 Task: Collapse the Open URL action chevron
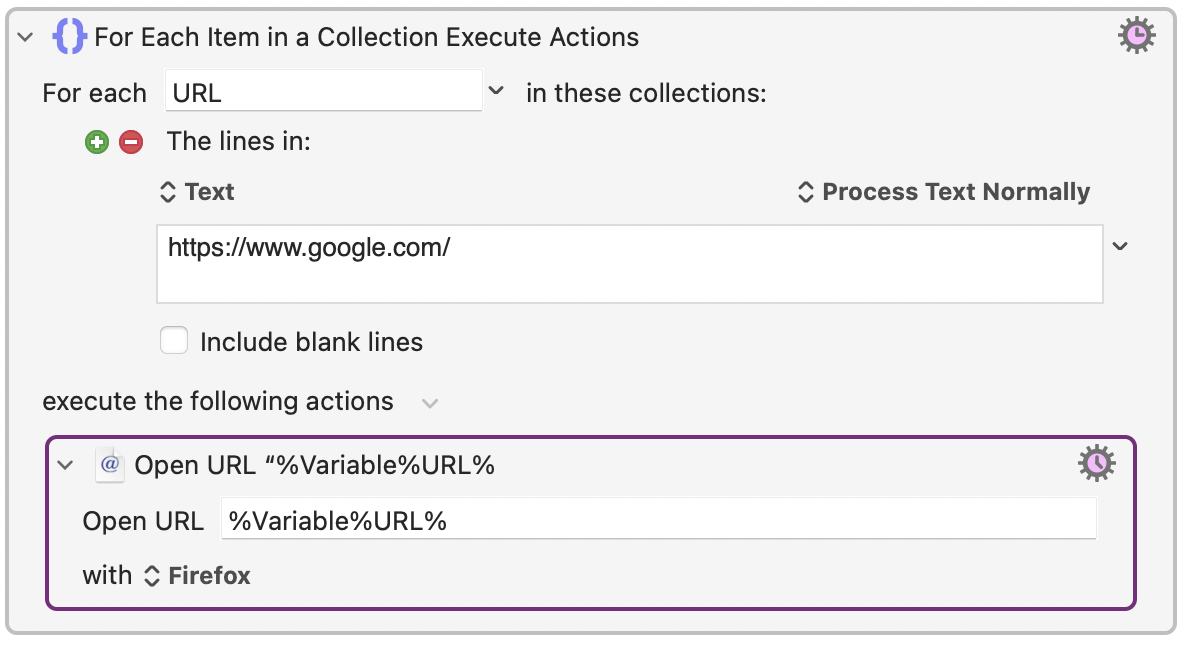[66, 465]
